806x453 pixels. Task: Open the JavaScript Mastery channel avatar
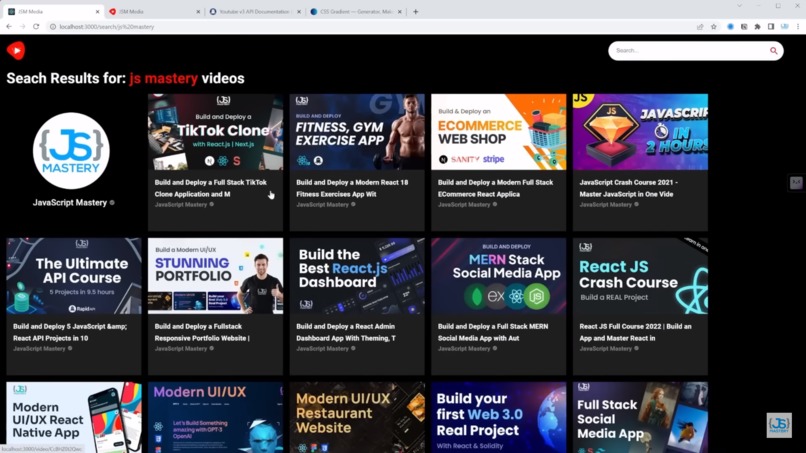71,151
